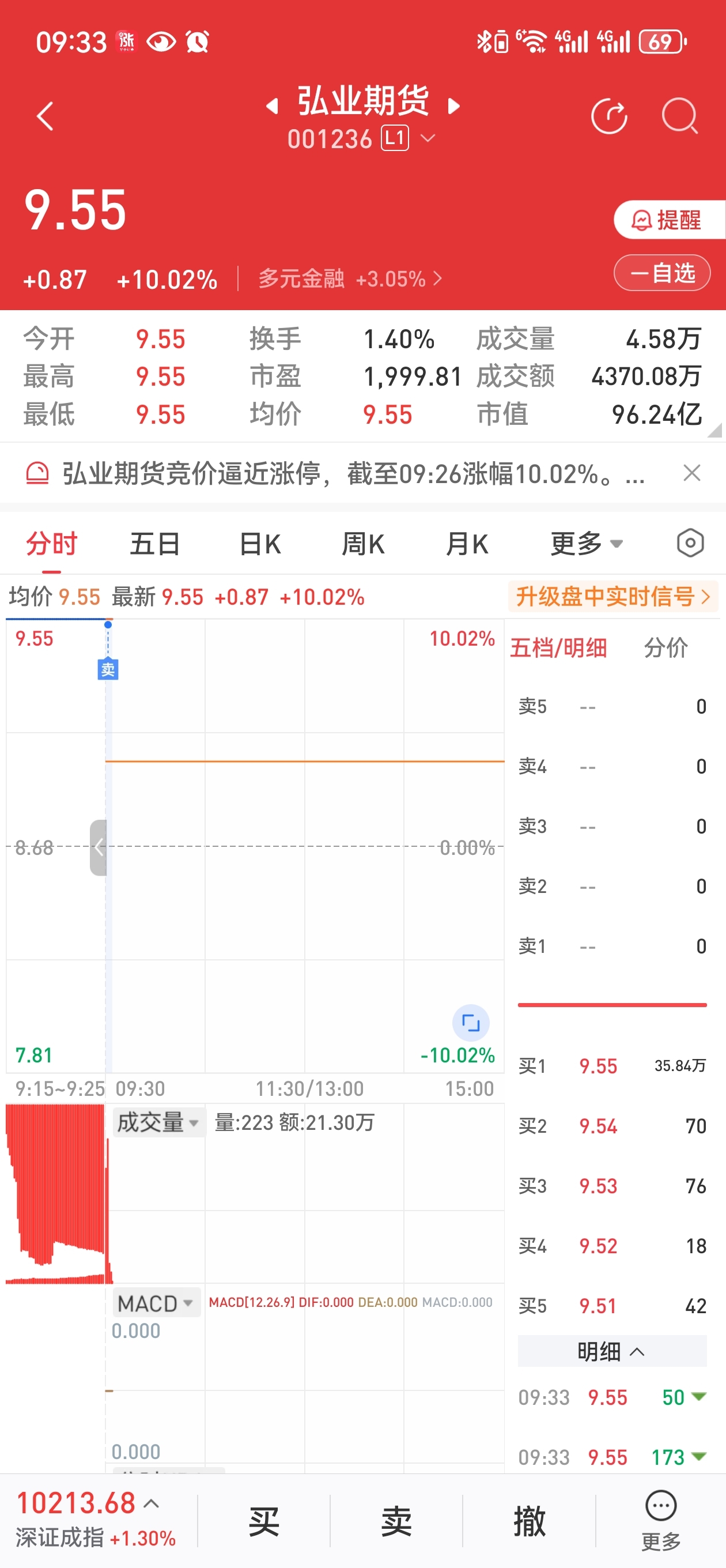Switch to next stock with right triangle
The height and width of the screenshot is (1568, 726).
[453, 107]
